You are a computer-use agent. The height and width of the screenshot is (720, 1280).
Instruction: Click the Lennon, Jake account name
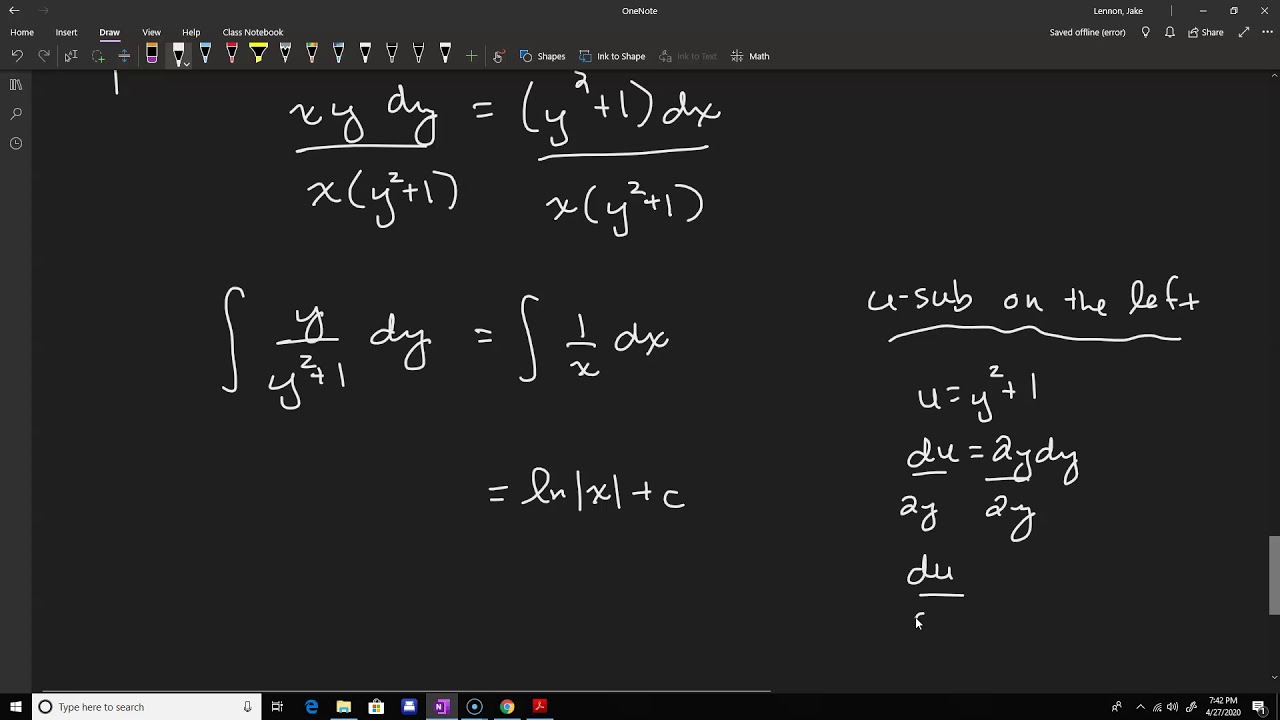(1118, 11)
